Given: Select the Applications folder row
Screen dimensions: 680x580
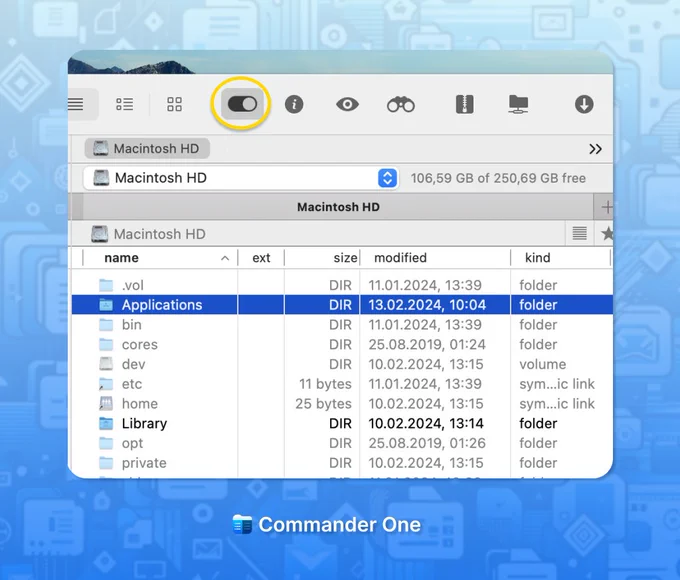Looking at the screenshot, I should tap(342, 305).
